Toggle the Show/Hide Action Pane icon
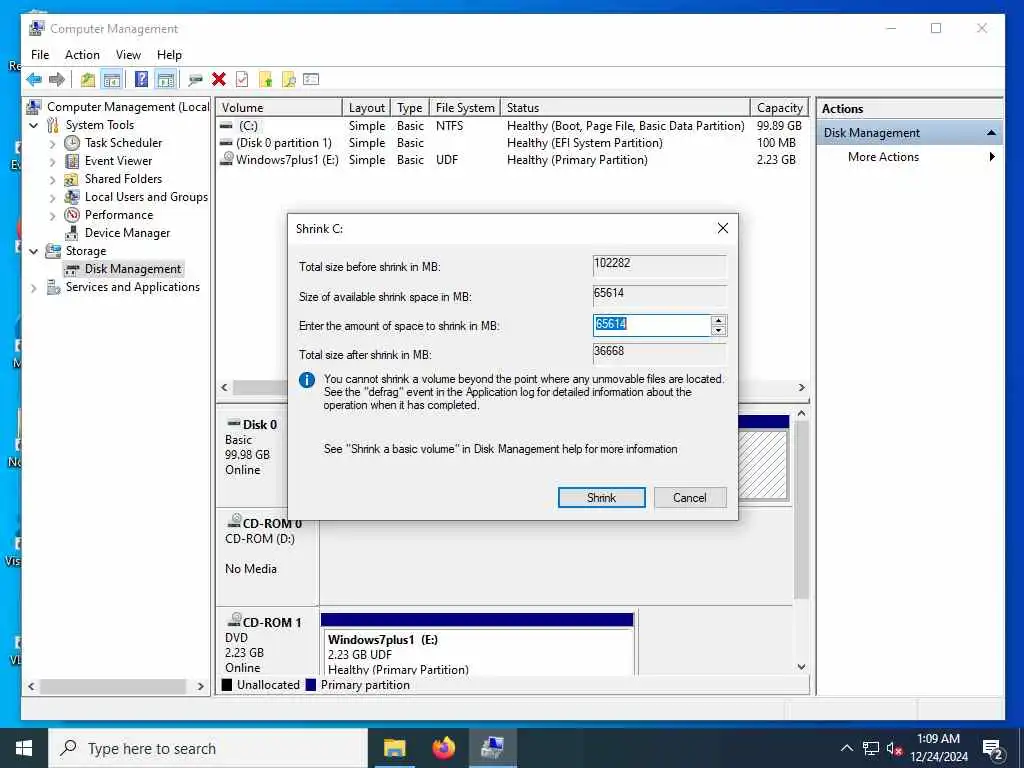Viewport: 1024px width, 768px height. click(166, 80)
